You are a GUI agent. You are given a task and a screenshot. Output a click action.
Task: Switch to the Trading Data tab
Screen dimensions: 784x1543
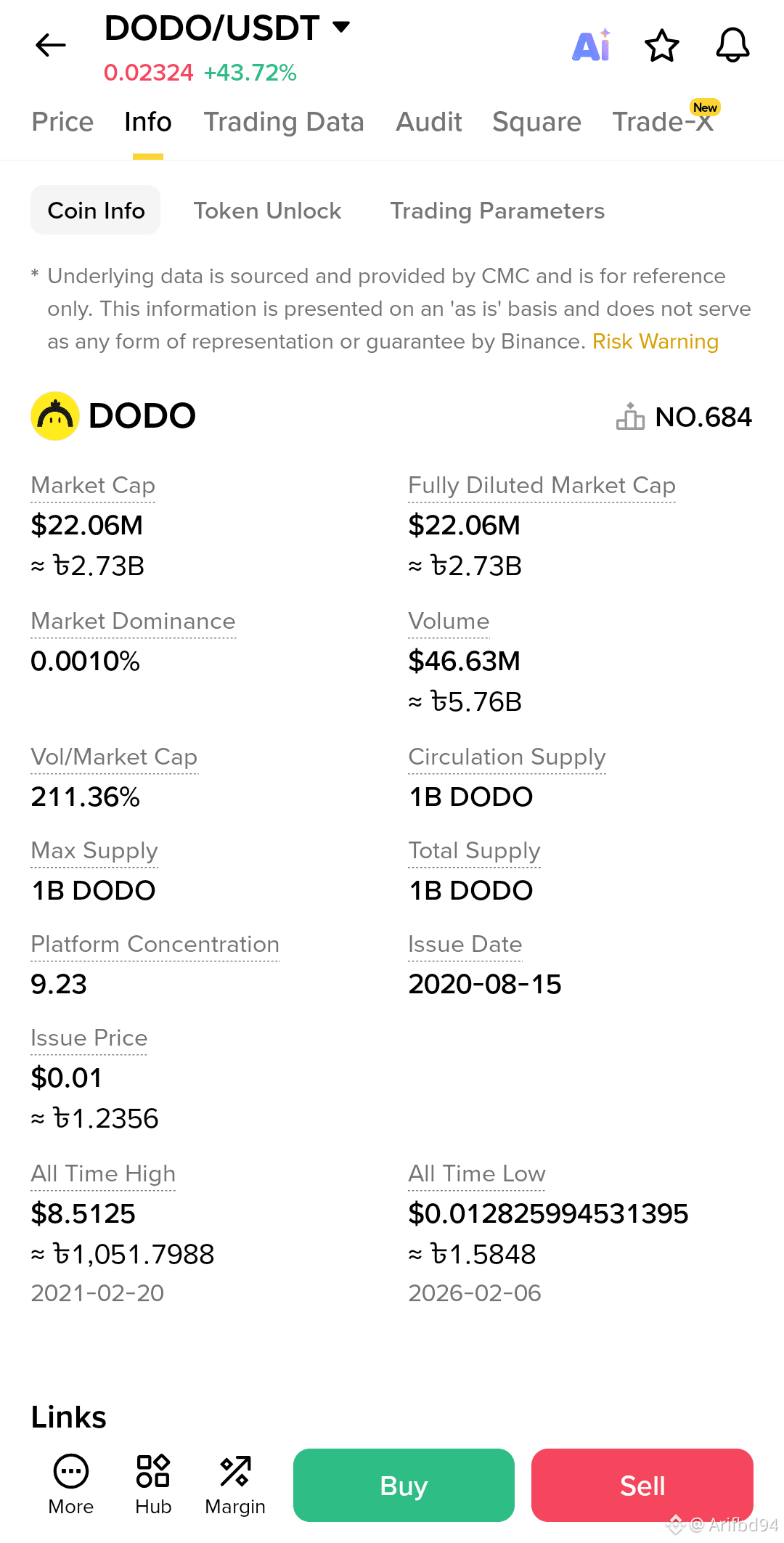click(x=284, y=122)
